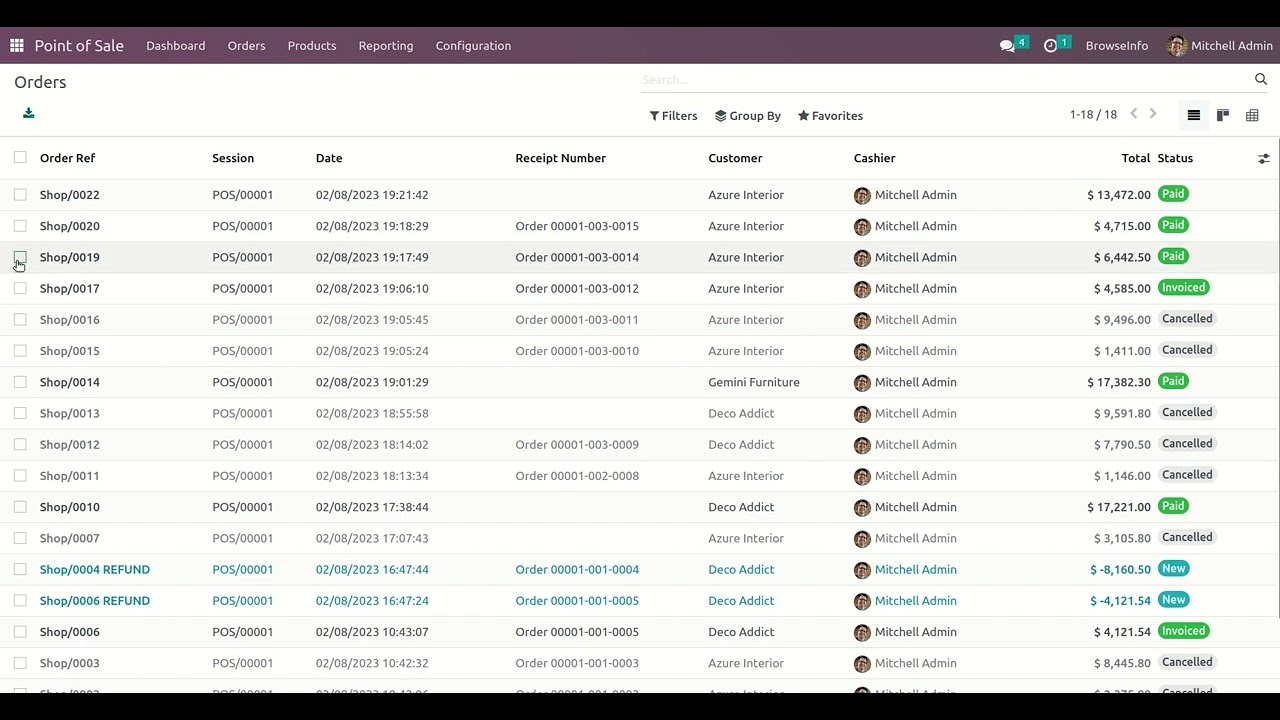The image size is (1280, 720).
Task: Open the Group By dropdown
Action: 748,116
